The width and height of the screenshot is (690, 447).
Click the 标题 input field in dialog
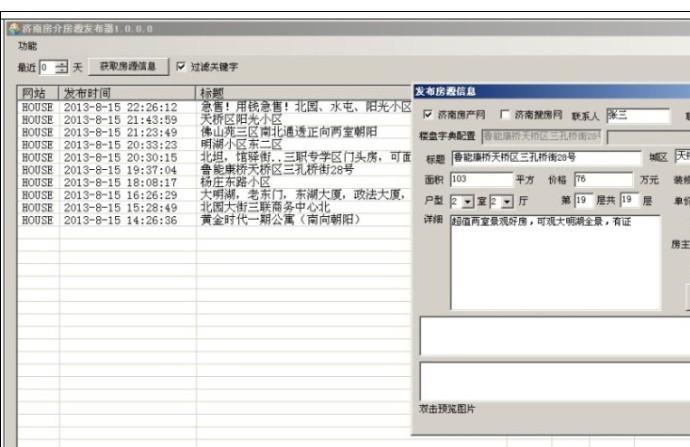coord(546,158)
